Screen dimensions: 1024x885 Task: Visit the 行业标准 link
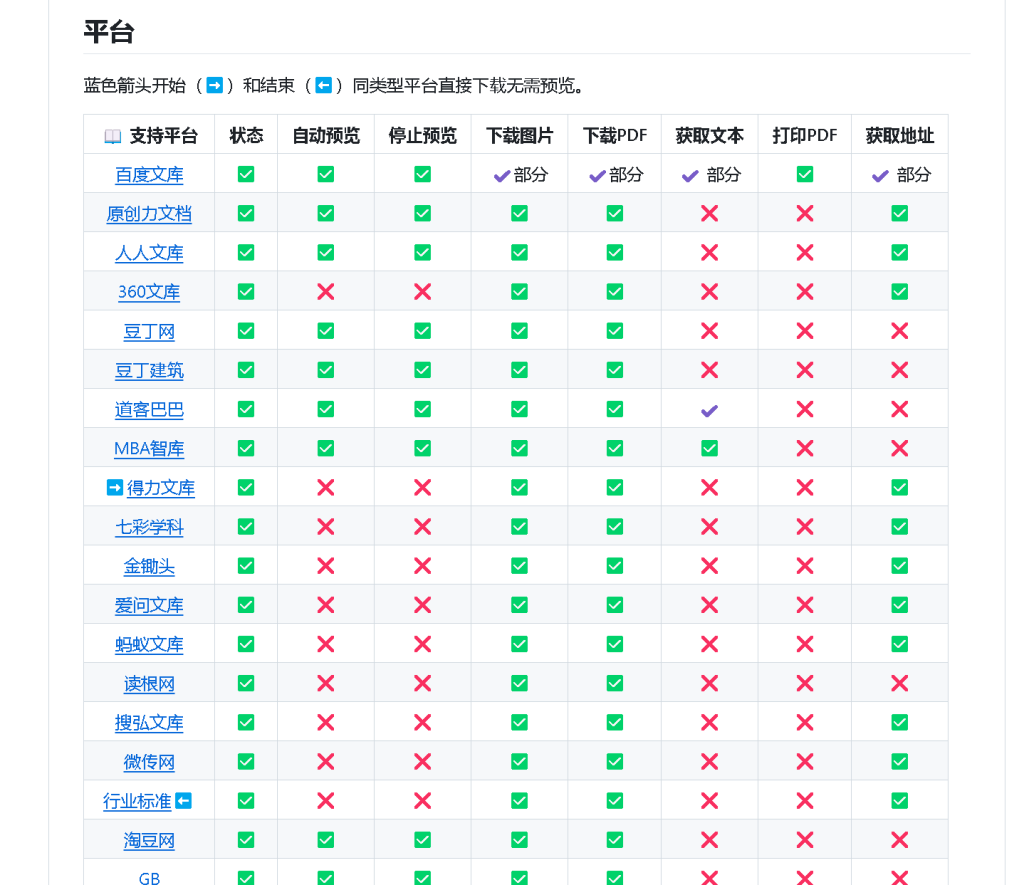tap(137, 801)
